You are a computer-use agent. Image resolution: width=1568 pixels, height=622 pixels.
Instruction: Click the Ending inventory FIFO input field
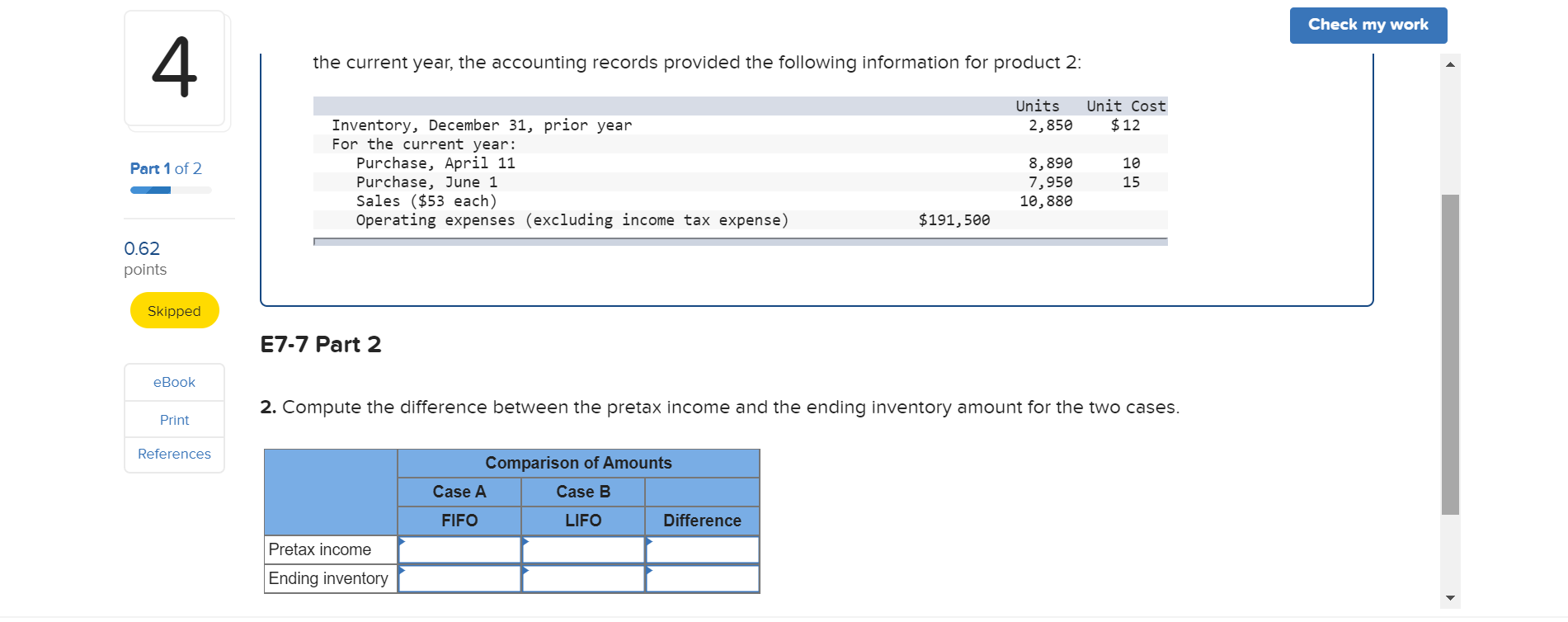point(459,578)
